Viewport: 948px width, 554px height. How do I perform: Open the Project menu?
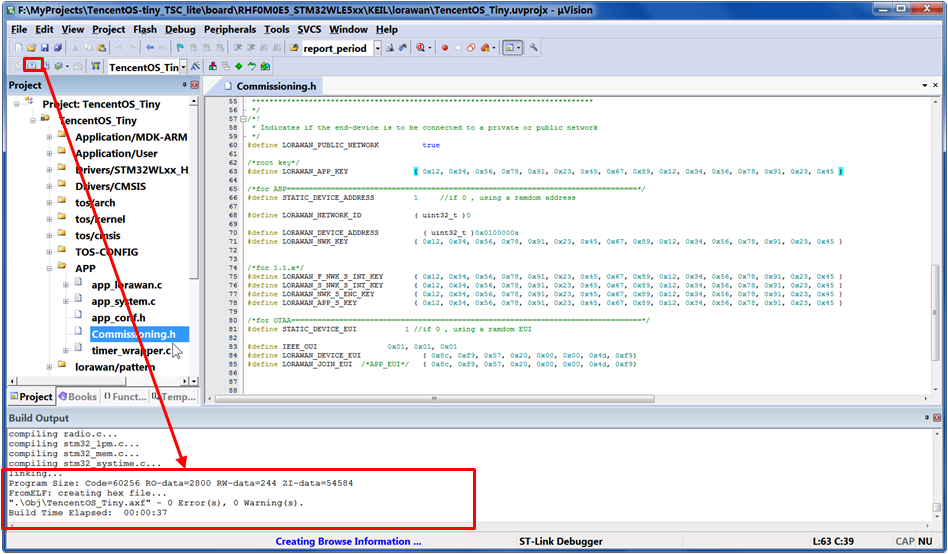(108, 29)
